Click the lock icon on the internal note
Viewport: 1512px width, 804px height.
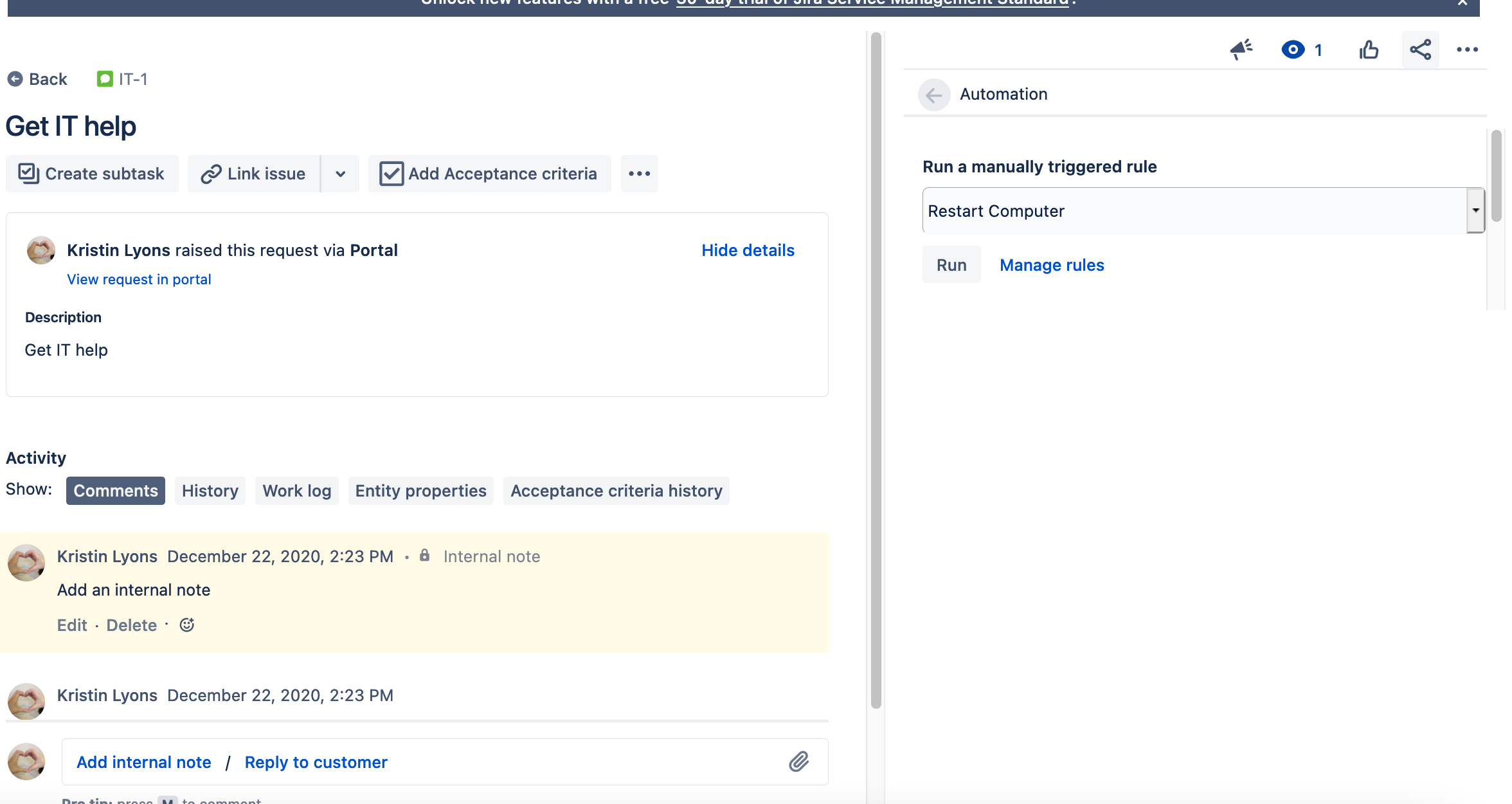(x=425, y=556)
